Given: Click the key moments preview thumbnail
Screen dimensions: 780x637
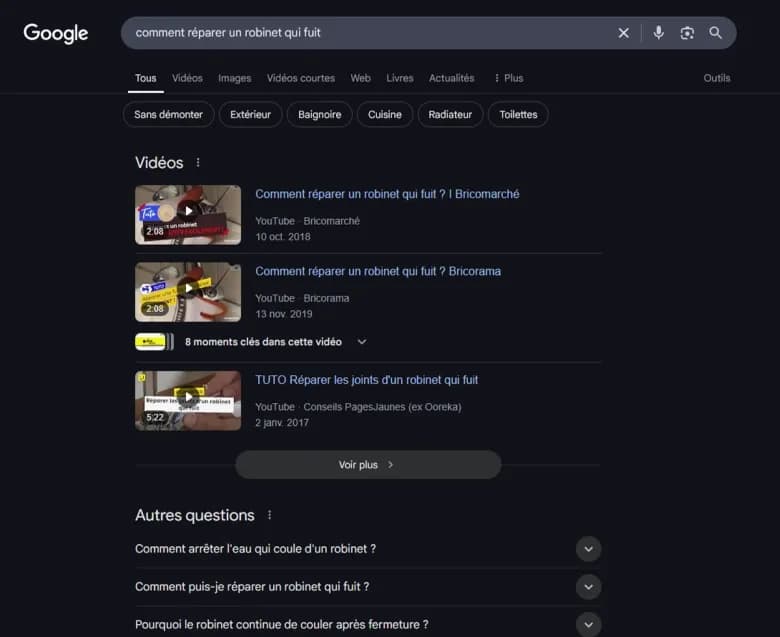Looking at the screenshot, I should click(154, 342).
